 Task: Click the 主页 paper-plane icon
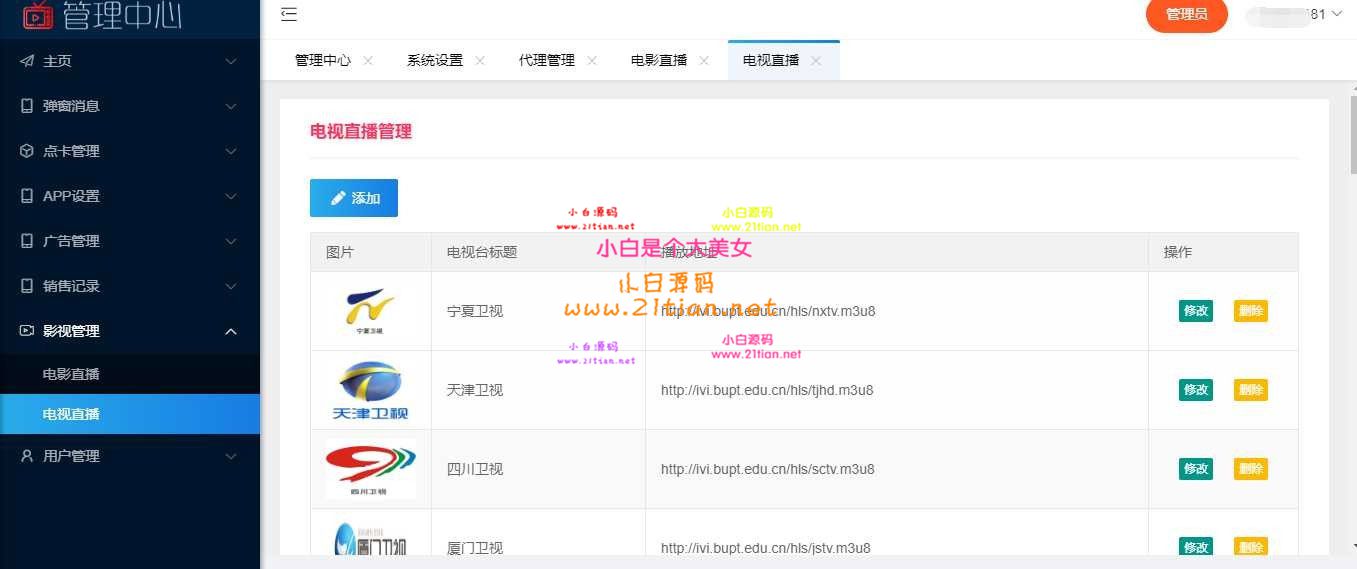click(27, 61)
